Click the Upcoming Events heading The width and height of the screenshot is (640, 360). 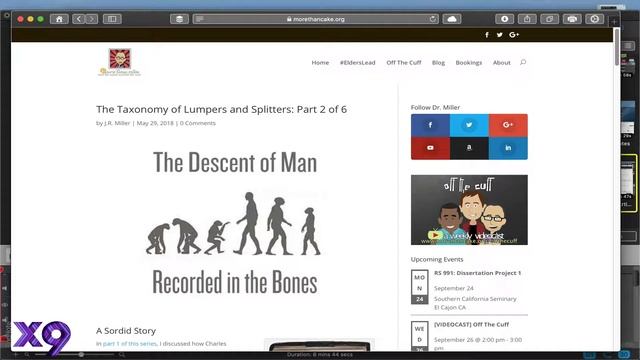tap(437, 259)
